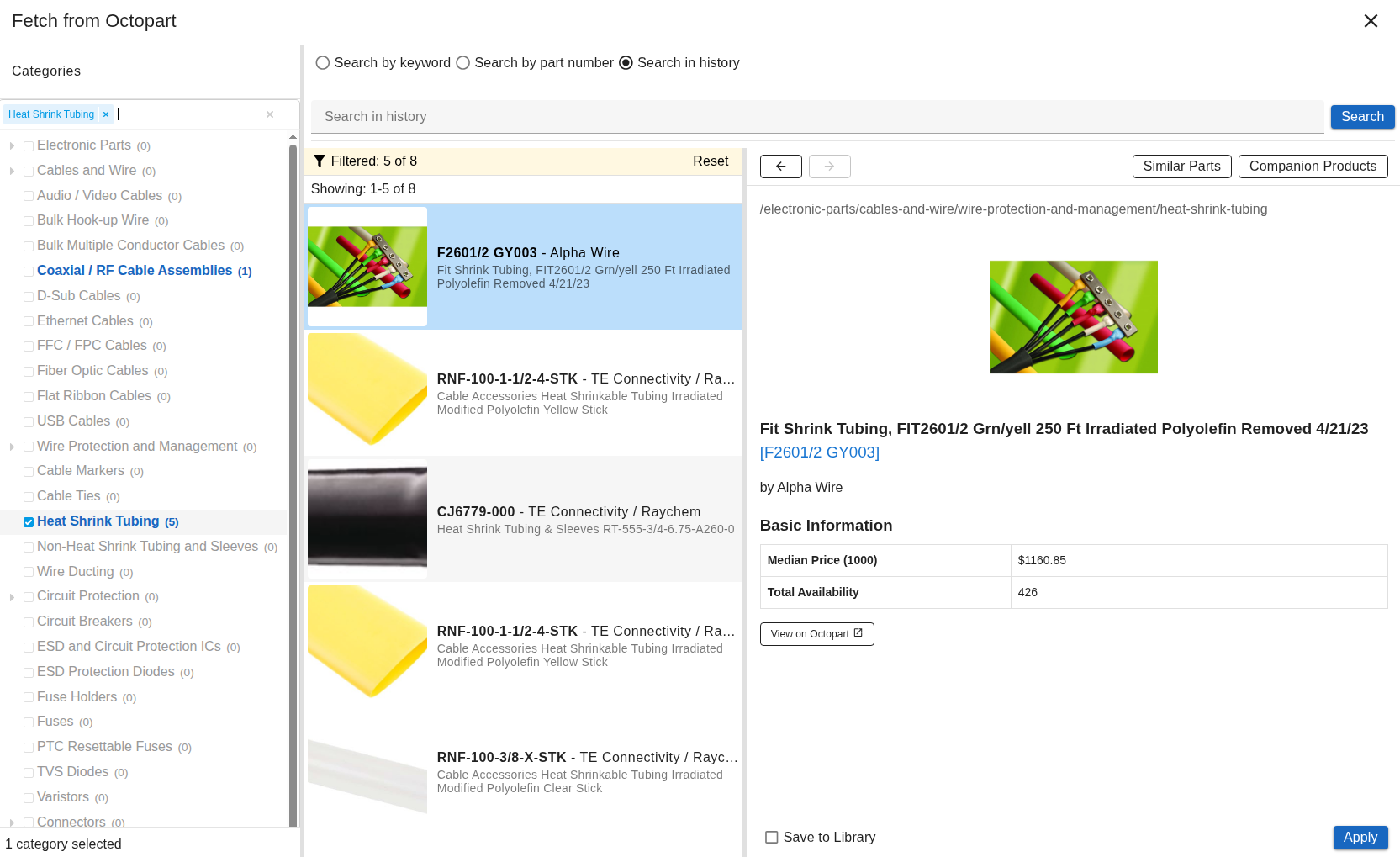Select Audio / Video Cables category
The height and width of the screenshot is (857, 1400).
click(x=99, y=196)
